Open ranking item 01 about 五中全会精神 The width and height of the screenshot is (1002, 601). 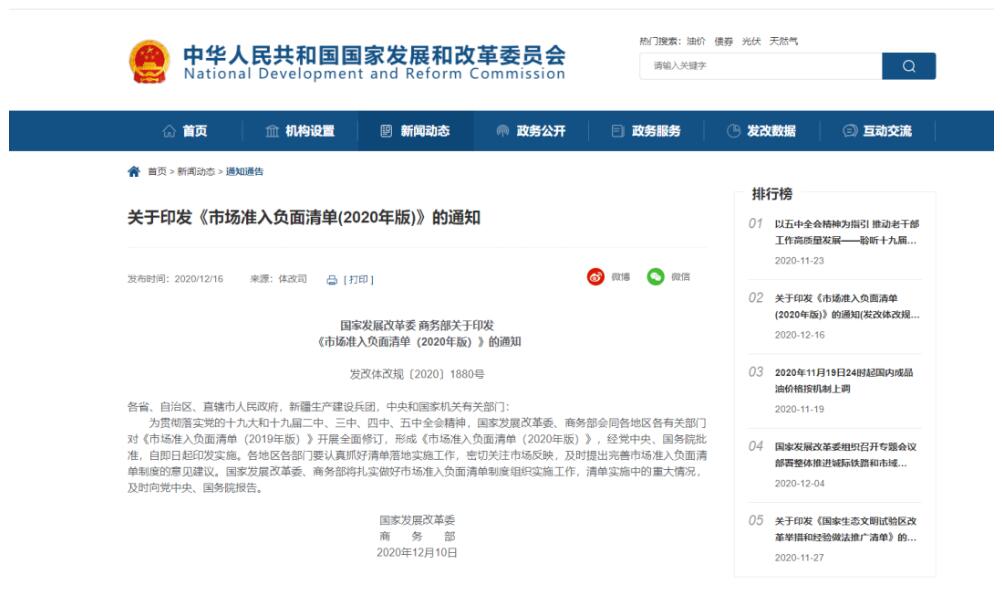846,232
